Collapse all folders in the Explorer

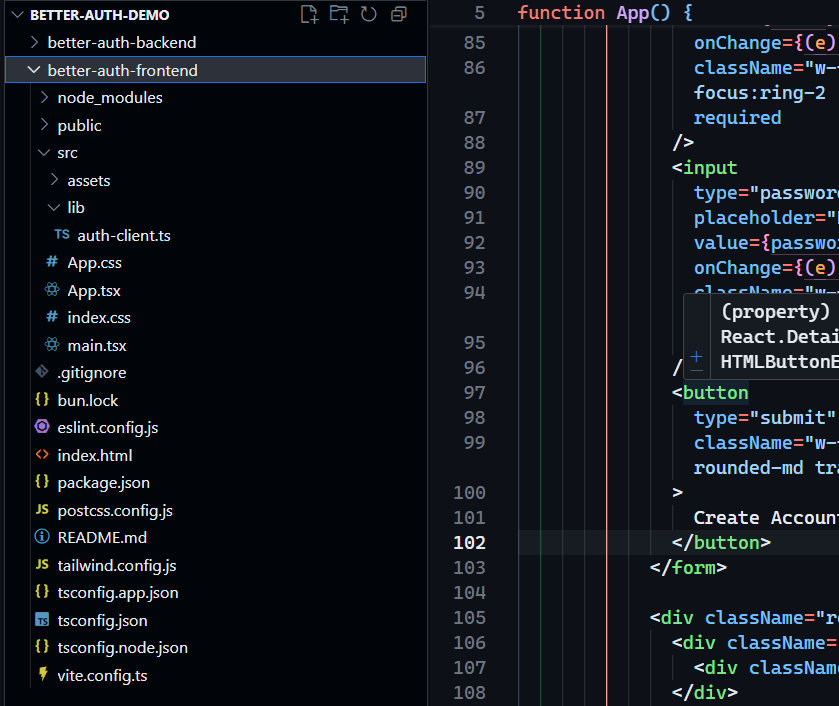point(399,14)
